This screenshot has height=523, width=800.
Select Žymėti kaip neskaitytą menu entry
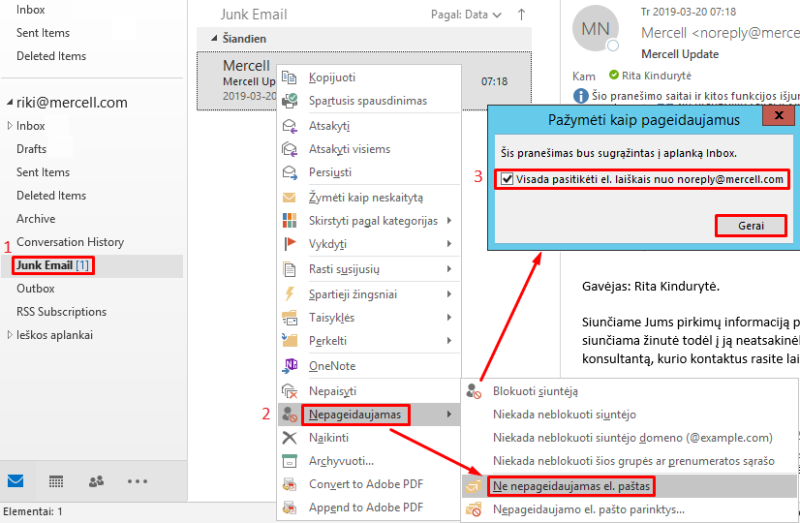point(369,197)
